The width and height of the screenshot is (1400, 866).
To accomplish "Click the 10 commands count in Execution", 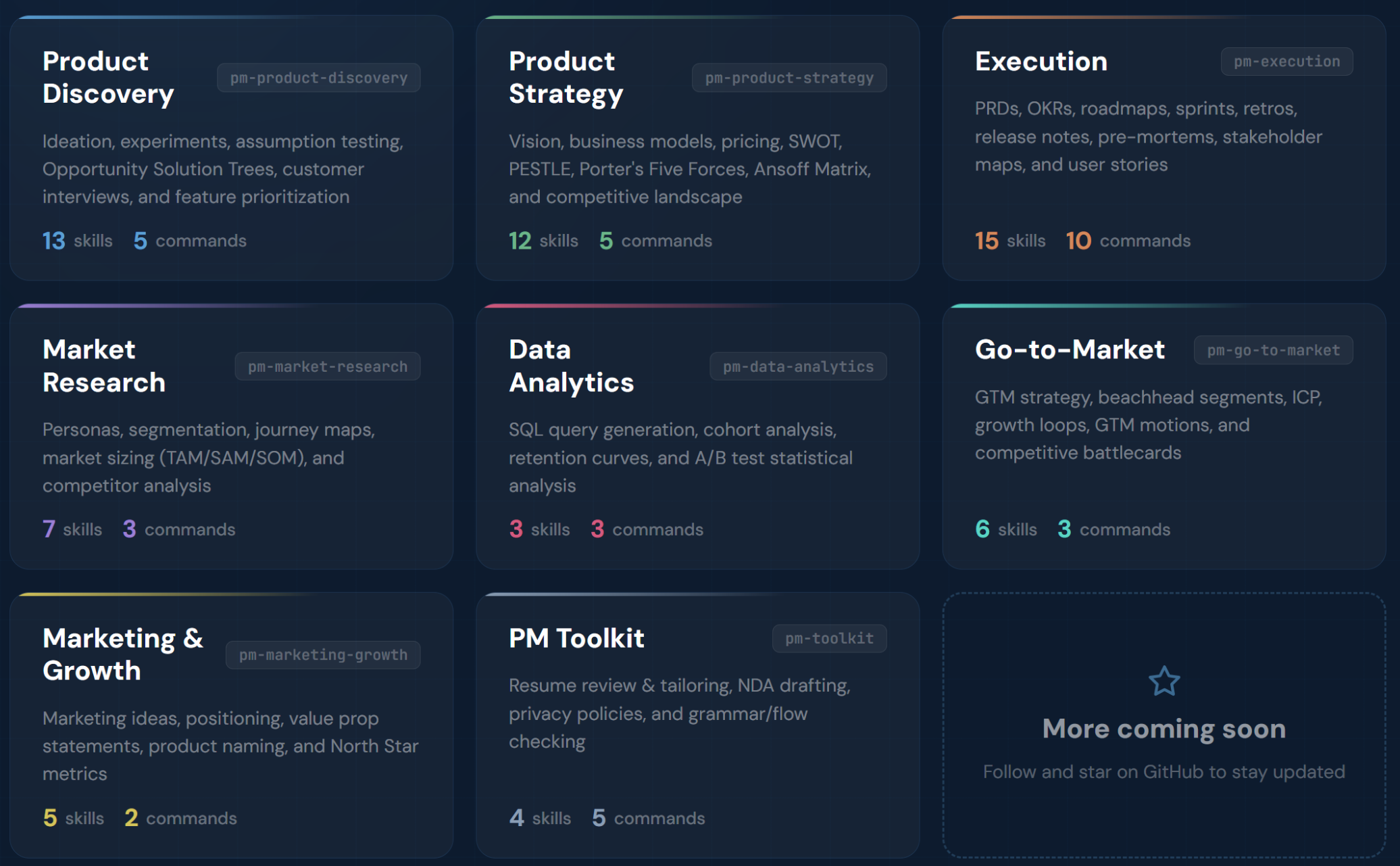I will click(1127, 241).
